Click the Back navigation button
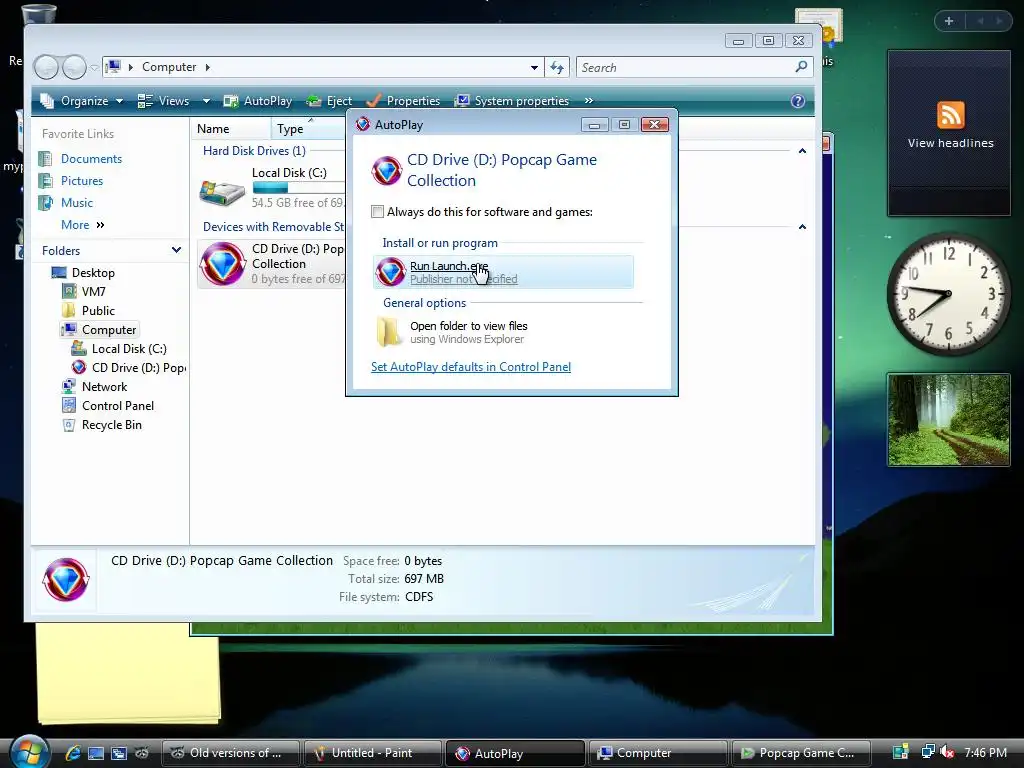 tap(46, 67)
